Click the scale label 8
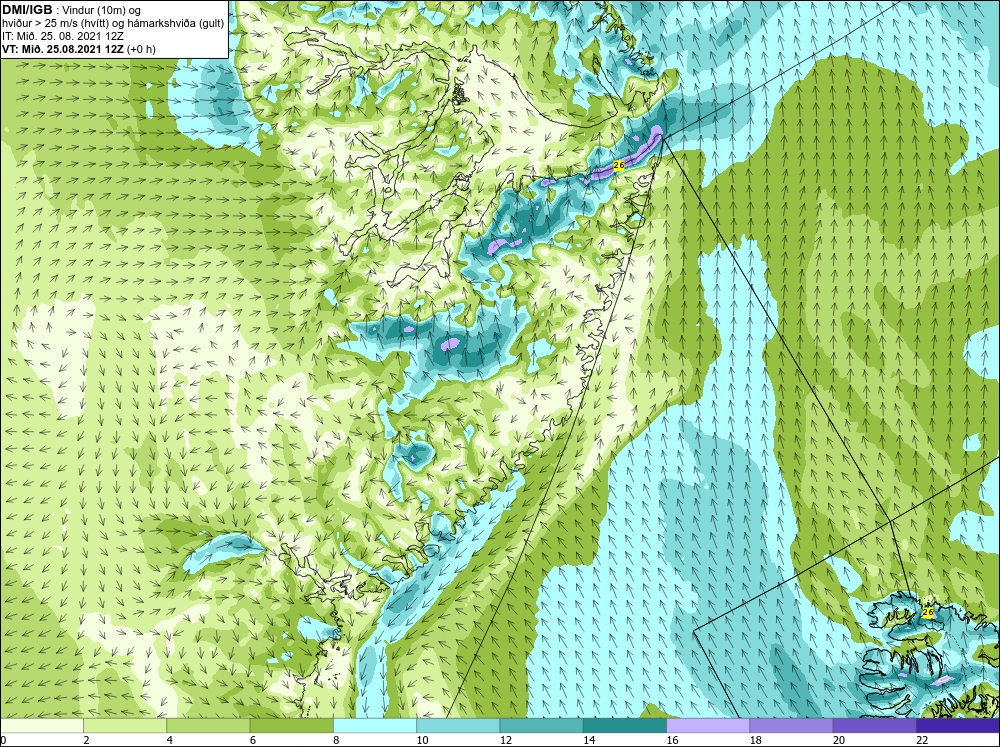 [x=336, y=740]
